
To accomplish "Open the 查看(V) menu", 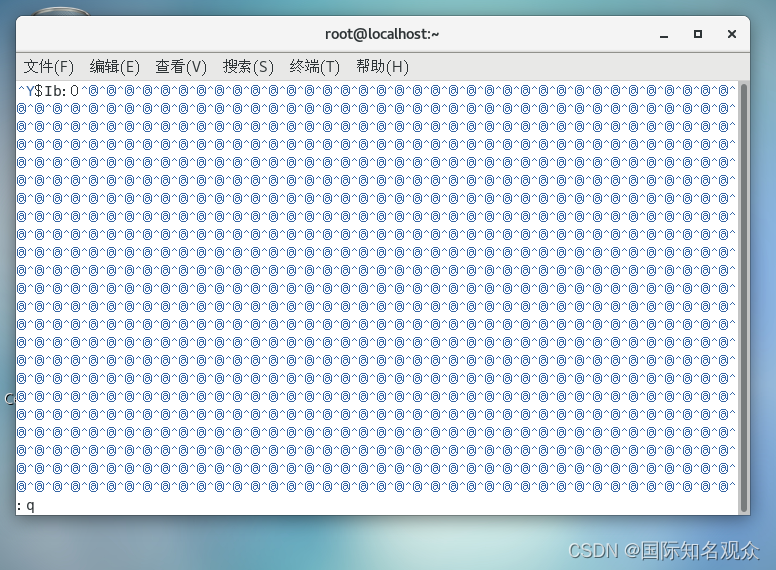I will click(181, 66).
